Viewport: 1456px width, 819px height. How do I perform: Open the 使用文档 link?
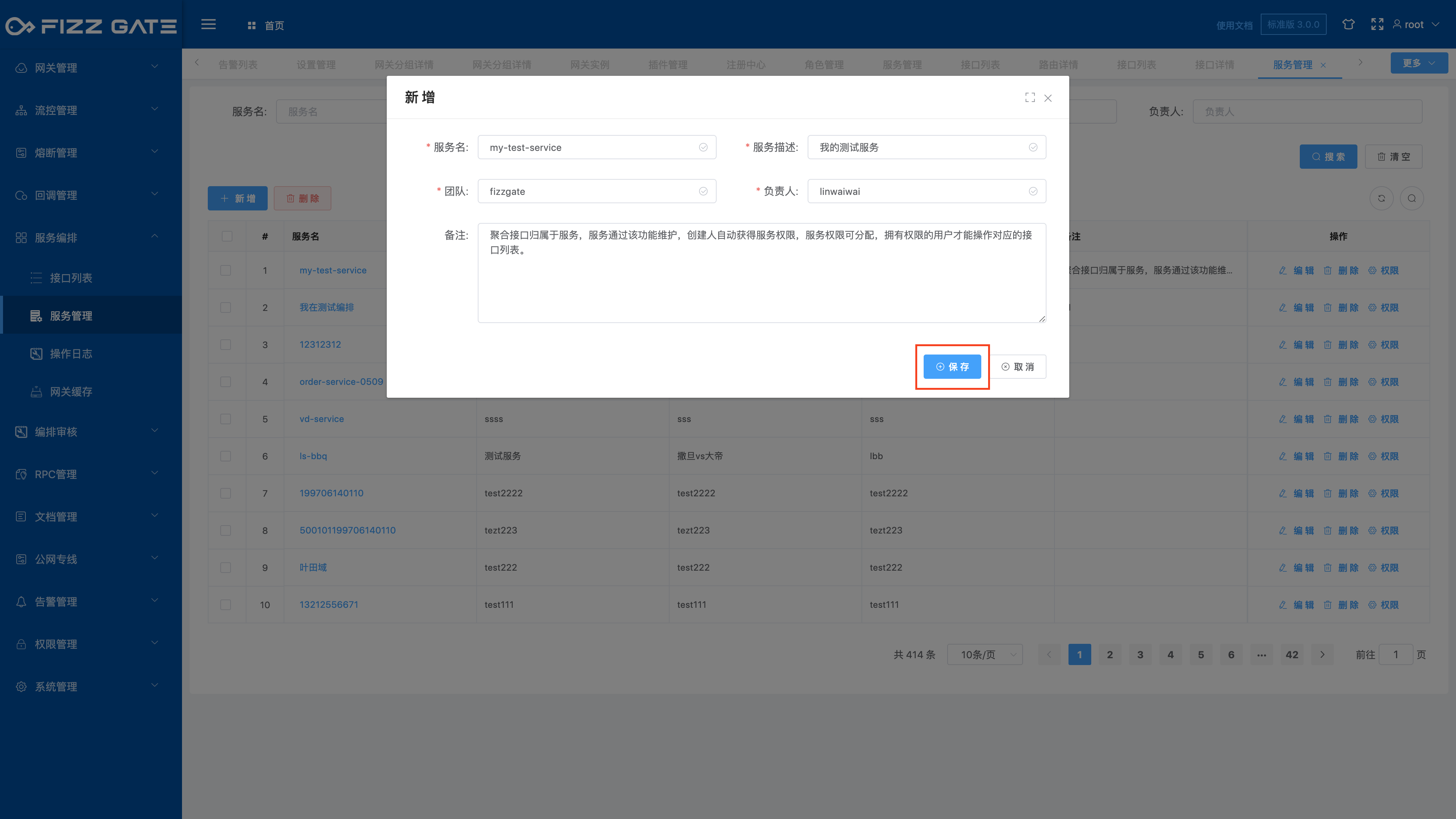[1235, 25]
